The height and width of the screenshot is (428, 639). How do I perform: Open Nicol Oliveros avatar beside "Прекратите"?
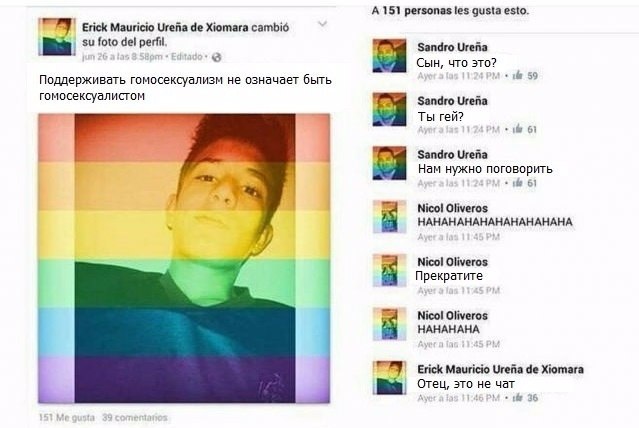coord(390,270)
